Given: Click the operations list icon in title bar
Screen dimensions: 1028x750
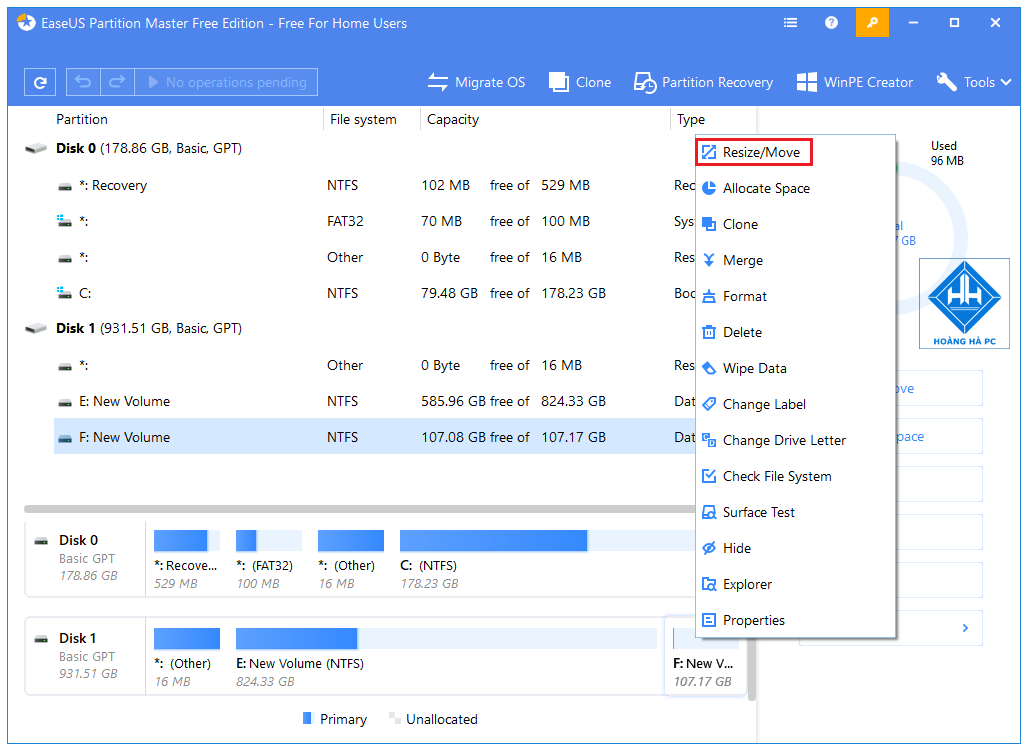Looking at the screenshot, I should 790,22.
